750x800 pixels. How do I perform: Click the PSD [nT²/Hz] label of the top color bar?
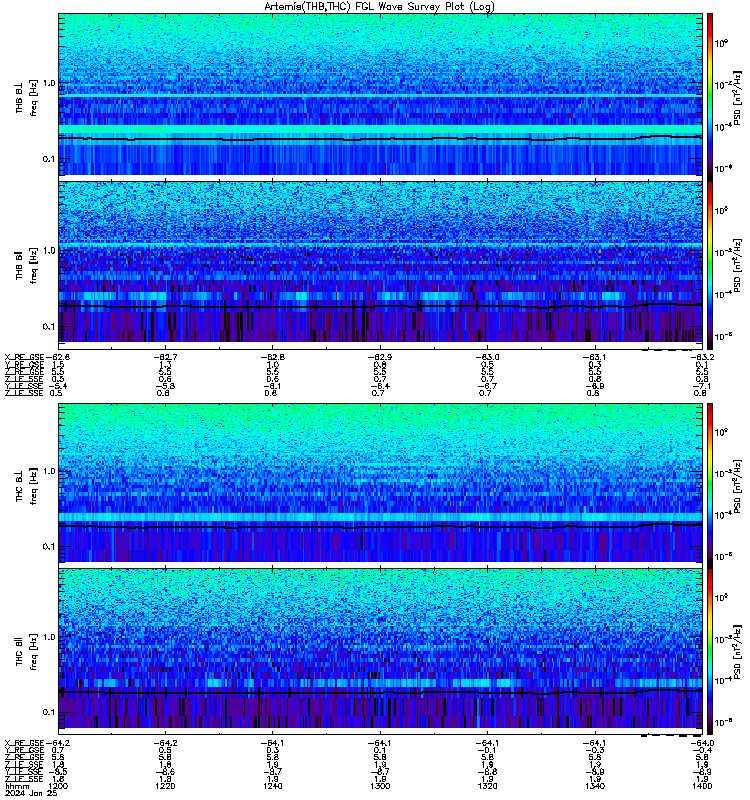(x=737, y=98)
